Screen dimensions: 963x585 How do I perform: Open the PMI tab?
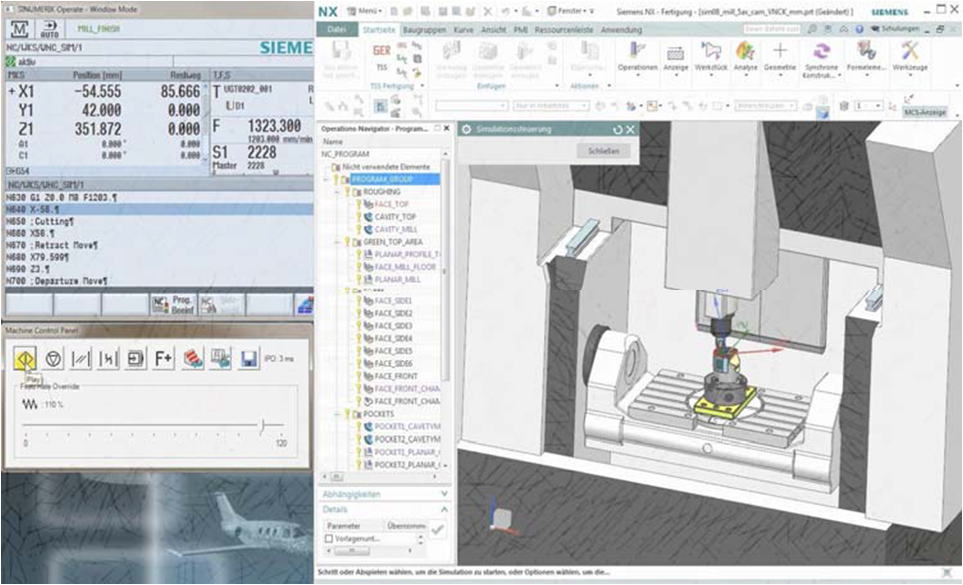[521, 29]
